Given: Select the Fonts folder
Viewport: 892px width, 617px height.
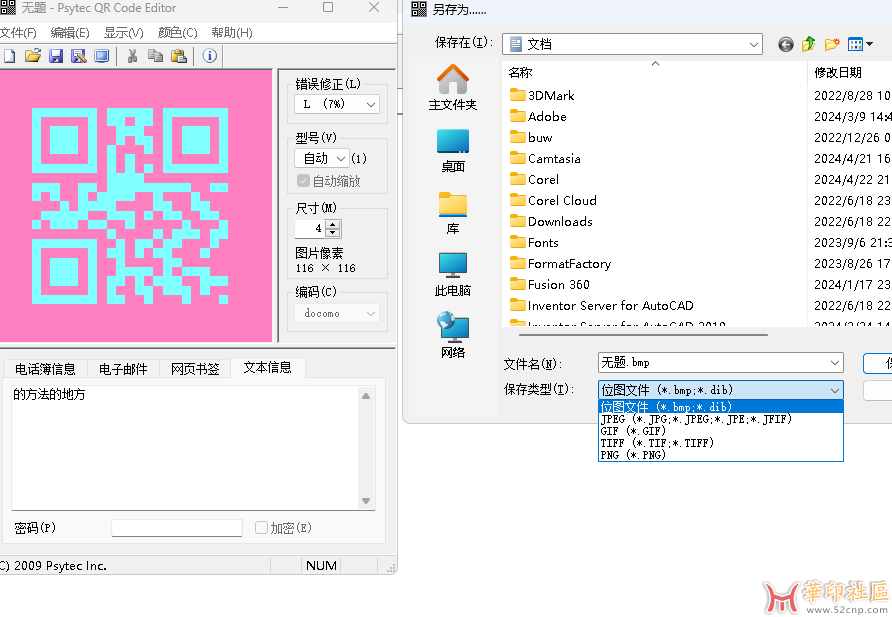Looking at the screenshot, I should (534, 243).
